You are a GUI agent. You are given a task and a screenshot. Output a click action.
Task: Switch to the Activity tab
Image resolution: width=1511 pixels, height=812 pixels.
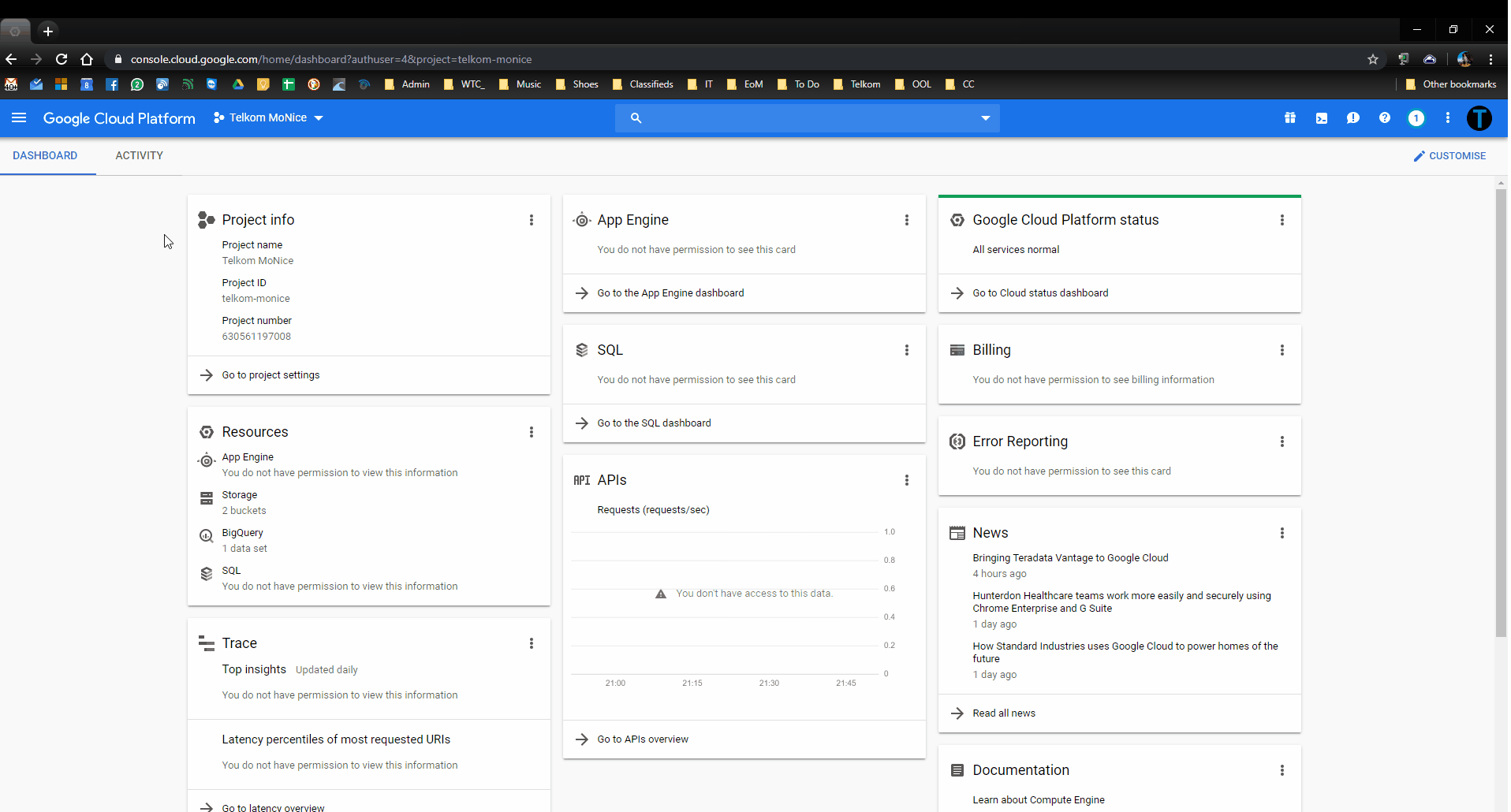(140, 156)
